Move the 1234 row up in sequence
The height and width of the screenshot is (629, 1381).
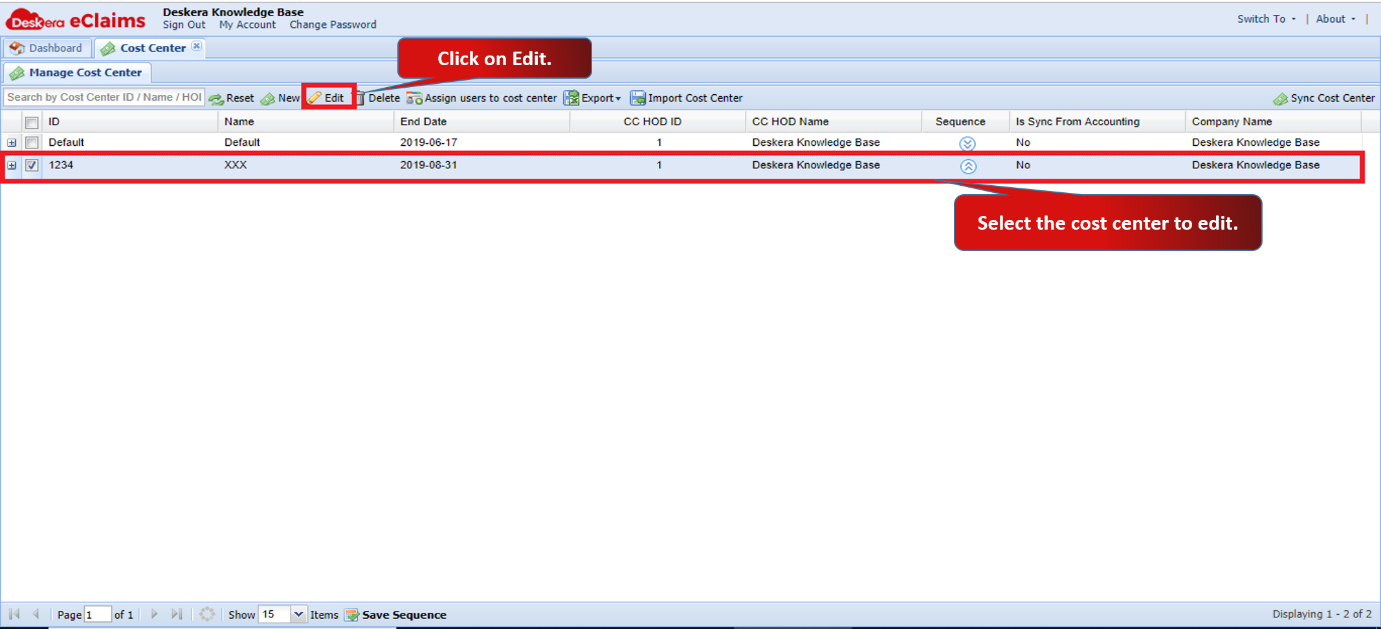point(968,167)
